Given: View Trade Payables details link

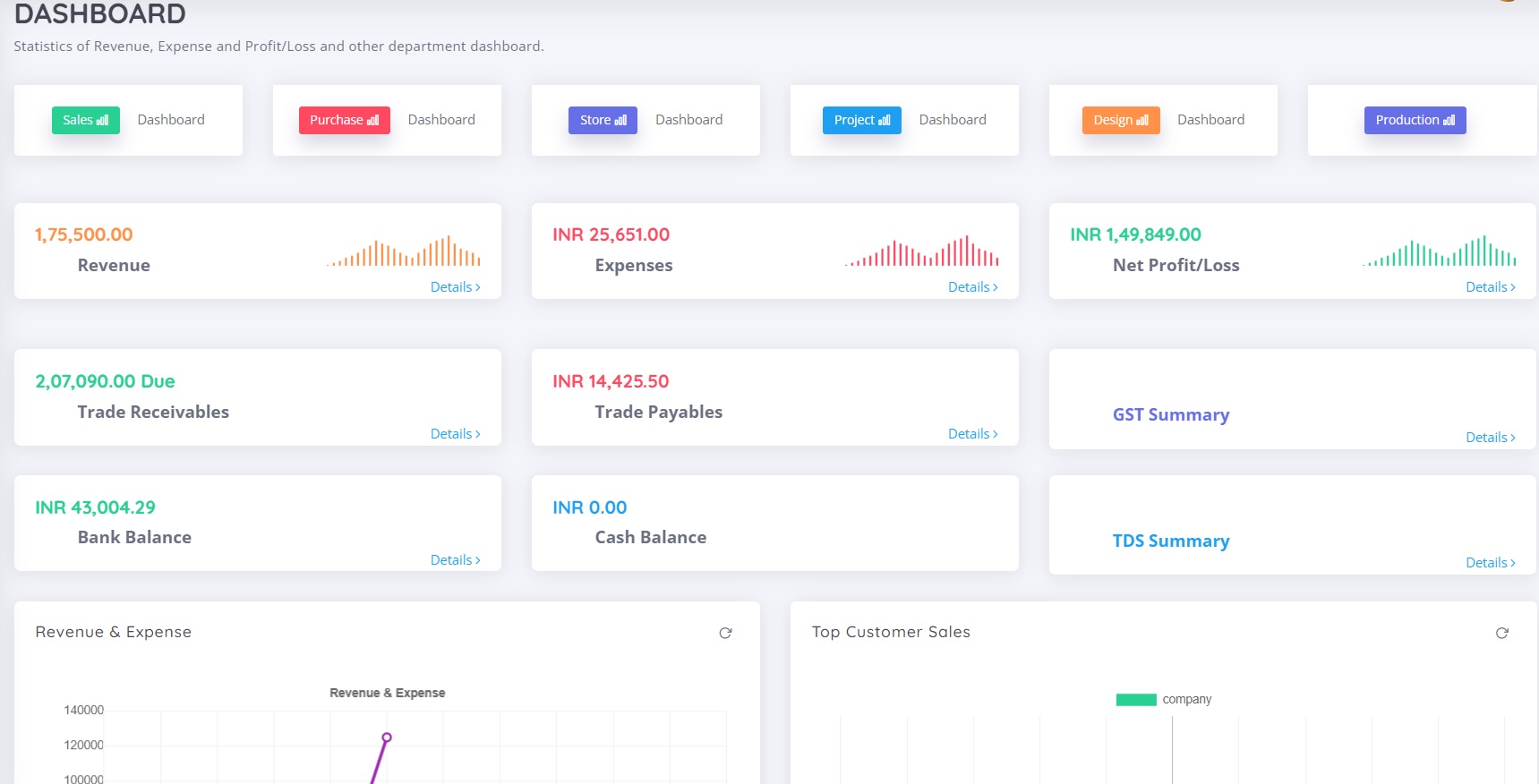Looking at the screenshot, I should tap(972, 434).
